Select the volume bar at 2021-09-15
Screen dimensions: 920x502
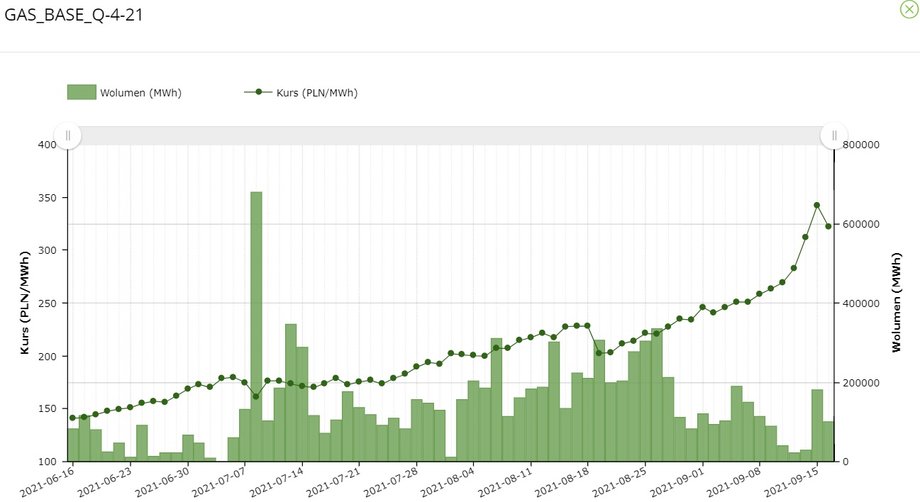tap(817, 425)
